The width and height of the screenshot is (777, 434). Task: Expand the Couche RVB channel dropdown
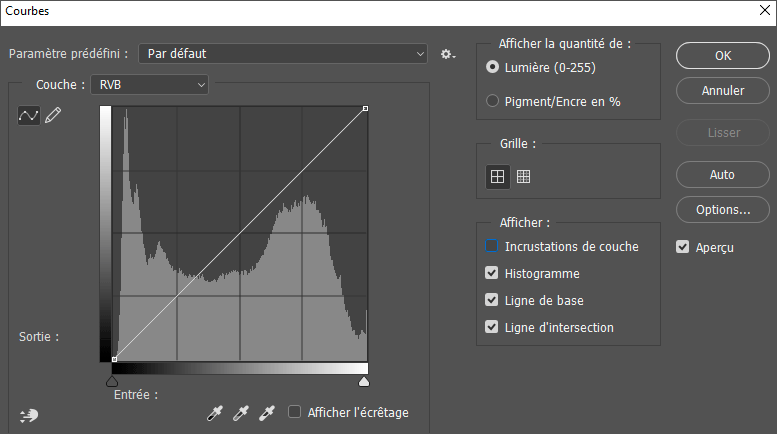coord(149,85)
